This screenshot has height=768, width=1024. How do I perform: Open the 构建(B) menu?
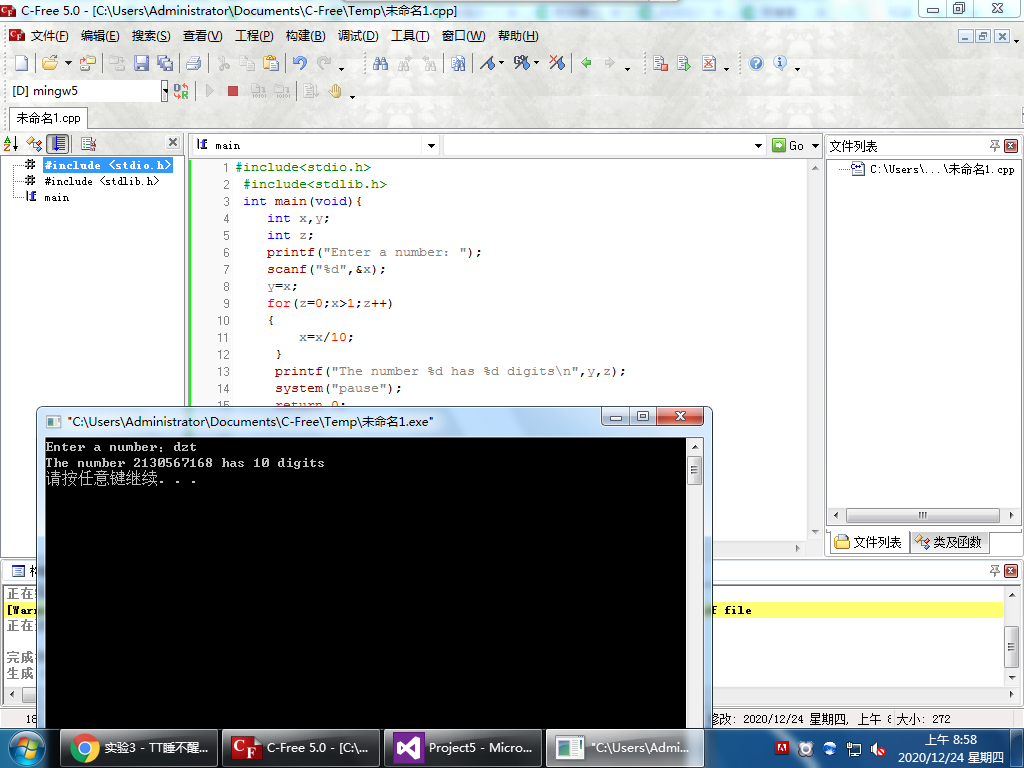pos(305,36)
